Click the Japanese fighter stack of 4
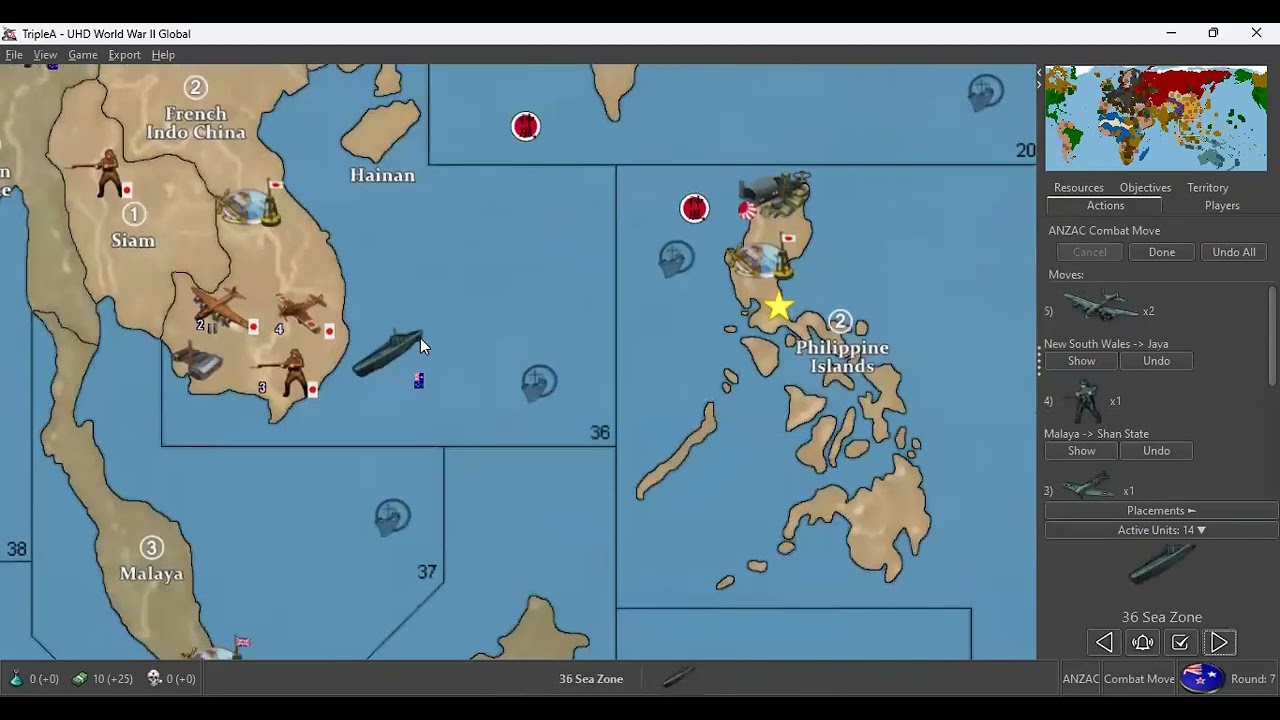Image resolution: width=1280 pixels, height=720 pixels. pos(303,312)
